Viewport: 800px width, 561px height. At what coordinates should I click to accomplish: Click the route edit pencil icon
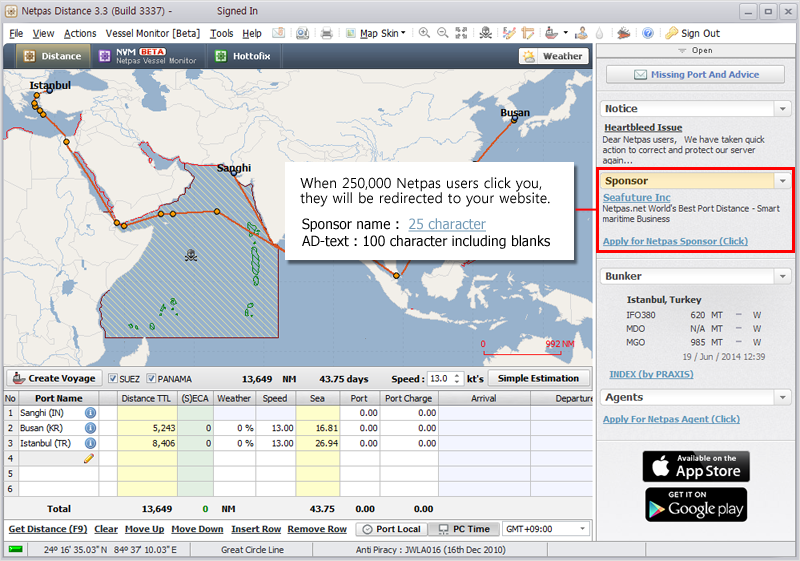point(509,33)
